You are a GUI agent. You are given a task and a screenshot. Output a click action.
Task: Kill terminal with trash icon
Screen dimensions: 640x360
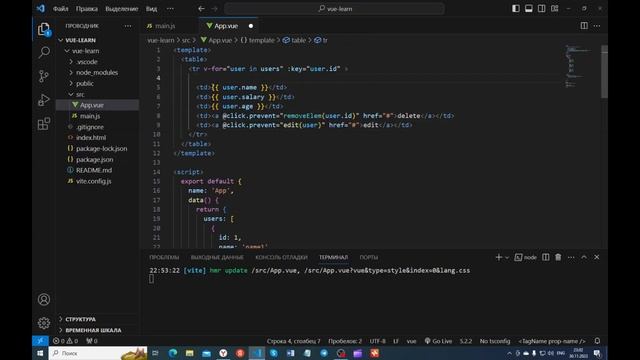(x=558, y=257)
